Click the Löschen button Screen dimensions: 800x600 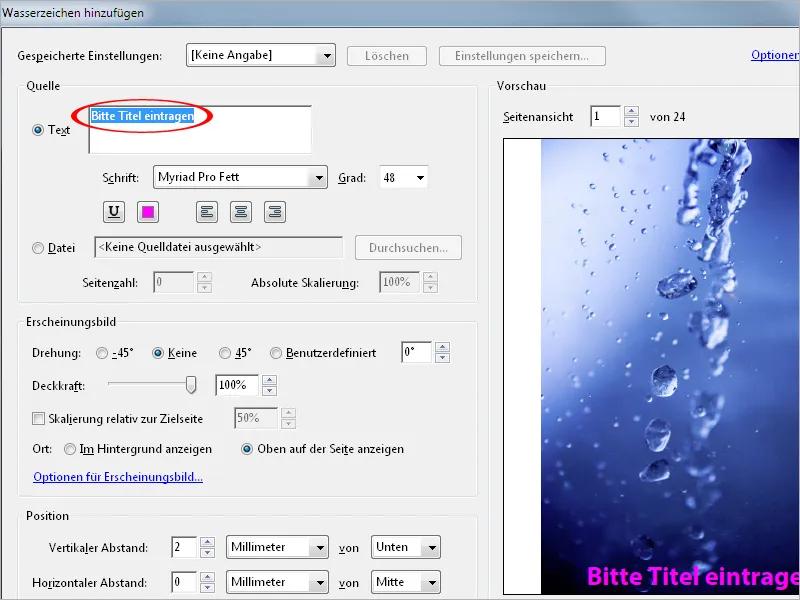tap(387, 56)
